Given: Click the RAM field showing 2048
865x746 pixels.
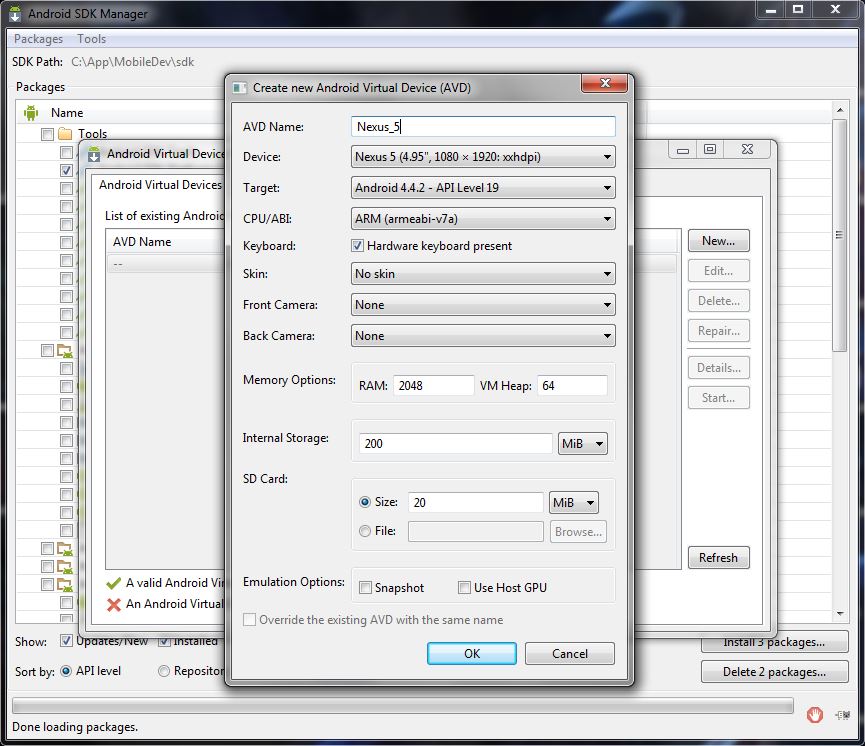Looking at the screenshot, I should (x=433, y=386).
